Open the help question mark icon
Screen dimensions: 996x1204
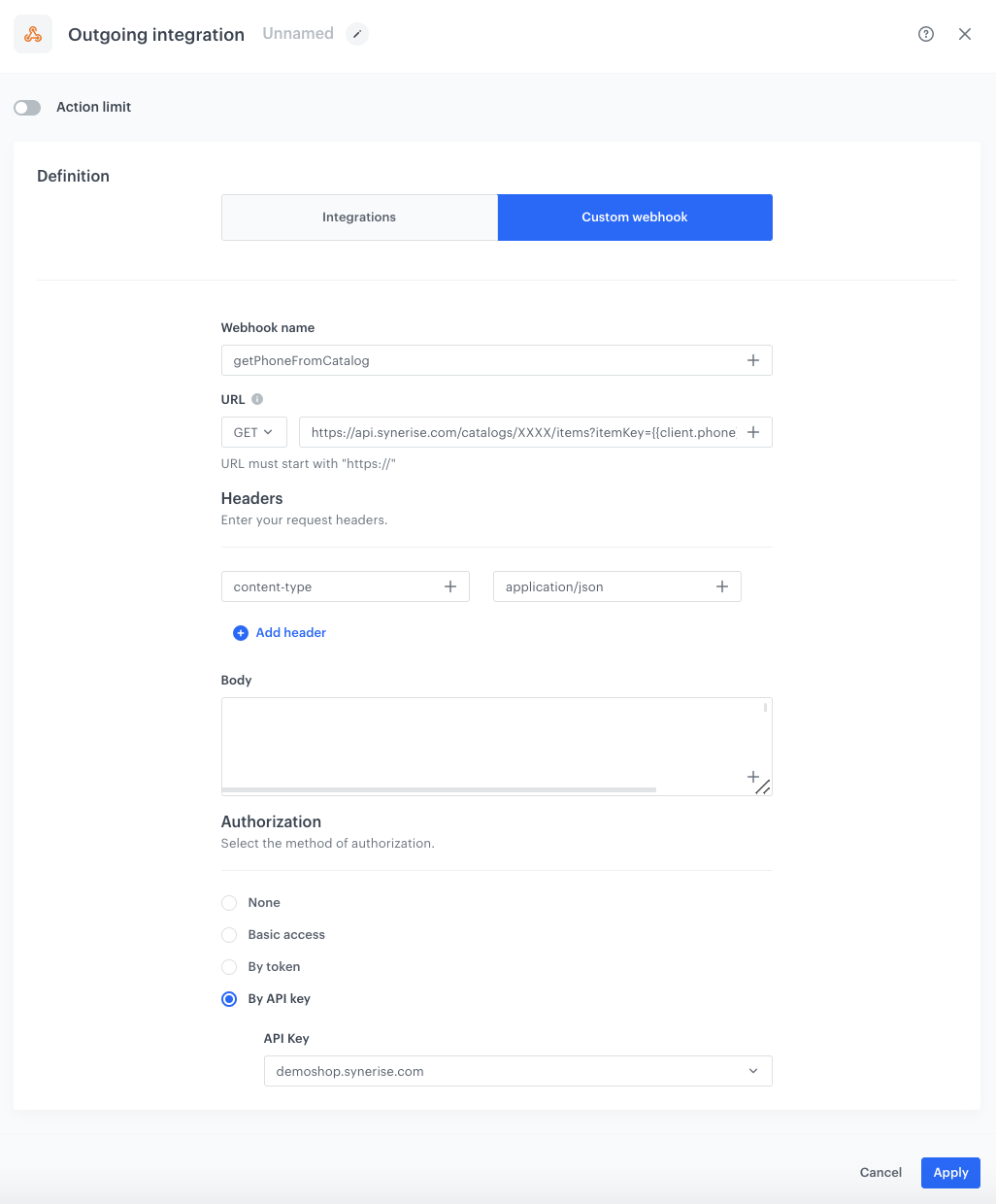pyautogui.click(x=925, y=34)
